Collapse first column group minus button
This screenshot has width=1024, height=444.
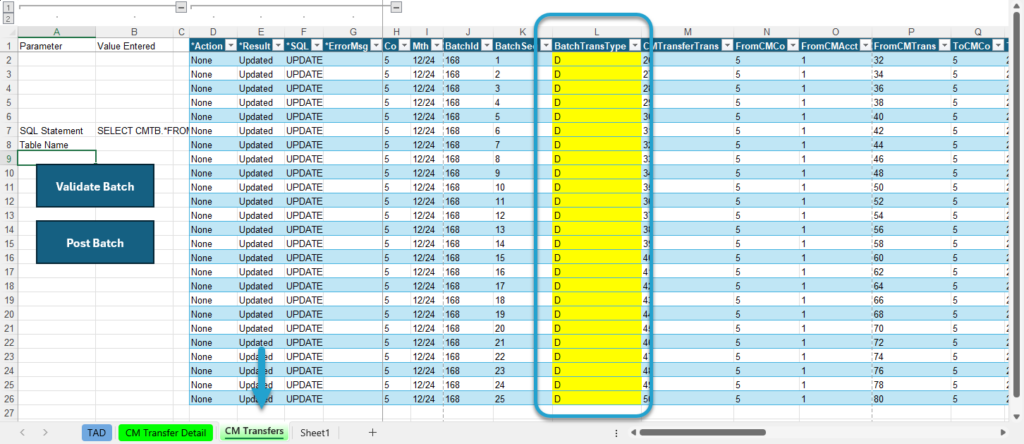pos(181,7)
